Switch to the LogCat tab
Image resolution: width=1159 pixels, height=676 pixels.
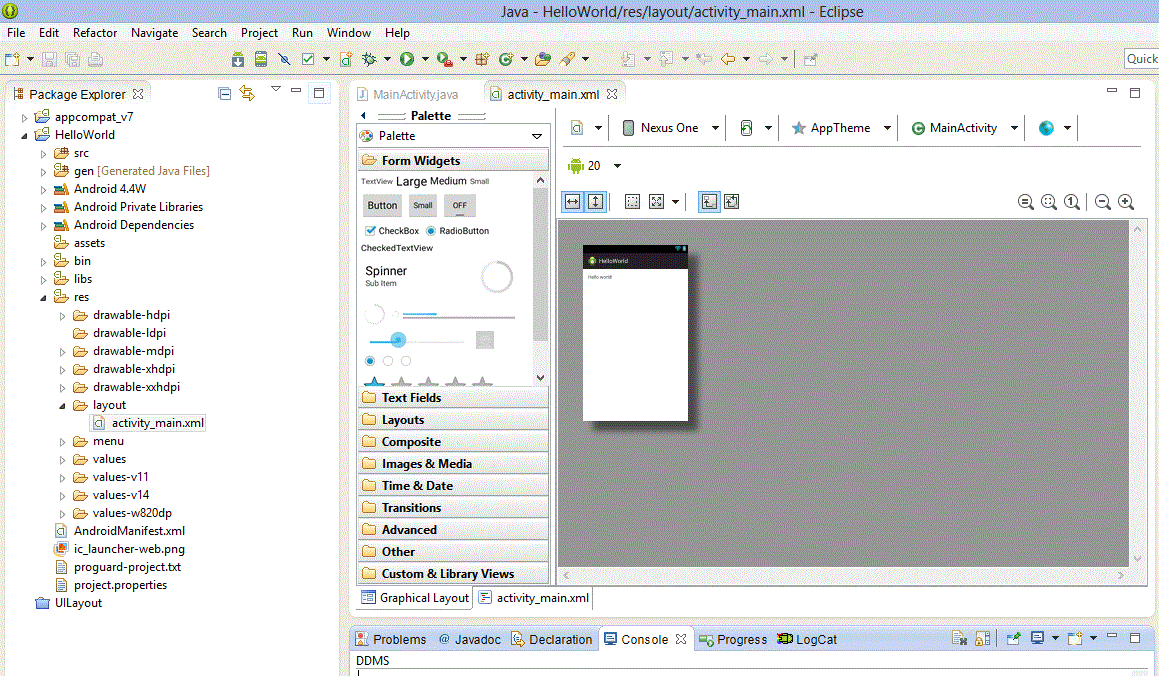(807, 639)
